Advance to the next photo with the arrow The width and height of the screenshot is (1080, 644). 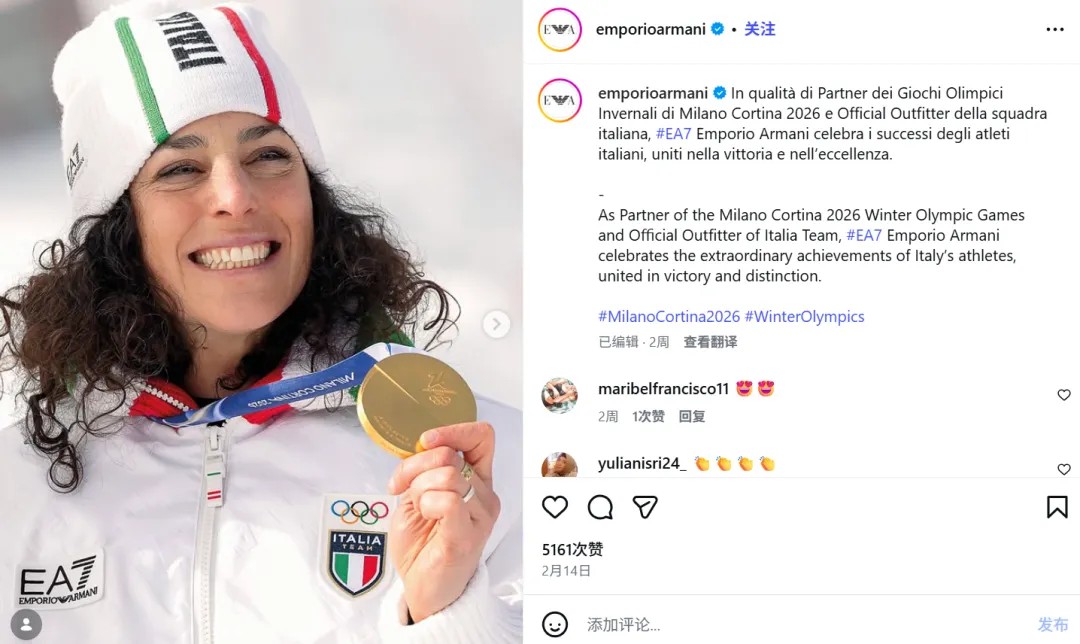pyautogui.click(x=497, y=324)
